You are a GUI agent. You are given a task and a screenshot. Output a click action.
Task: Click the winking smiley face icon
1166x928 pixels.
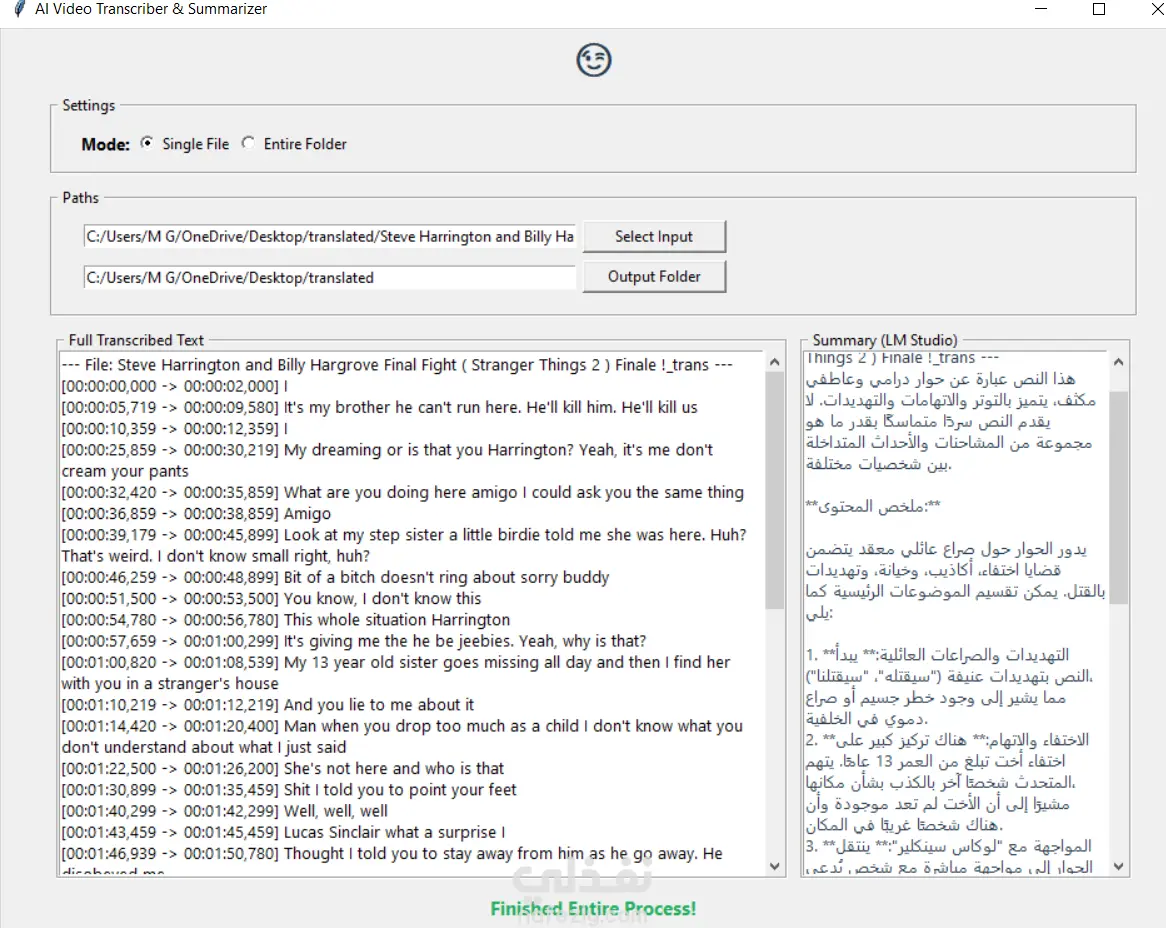click(x=593, y=59)
